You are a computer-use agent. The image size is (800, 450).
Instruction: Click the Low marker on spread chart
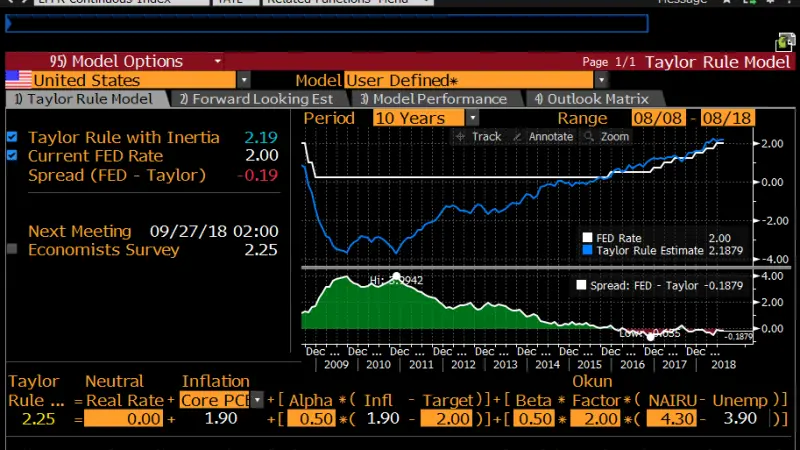tap(650, 337)
